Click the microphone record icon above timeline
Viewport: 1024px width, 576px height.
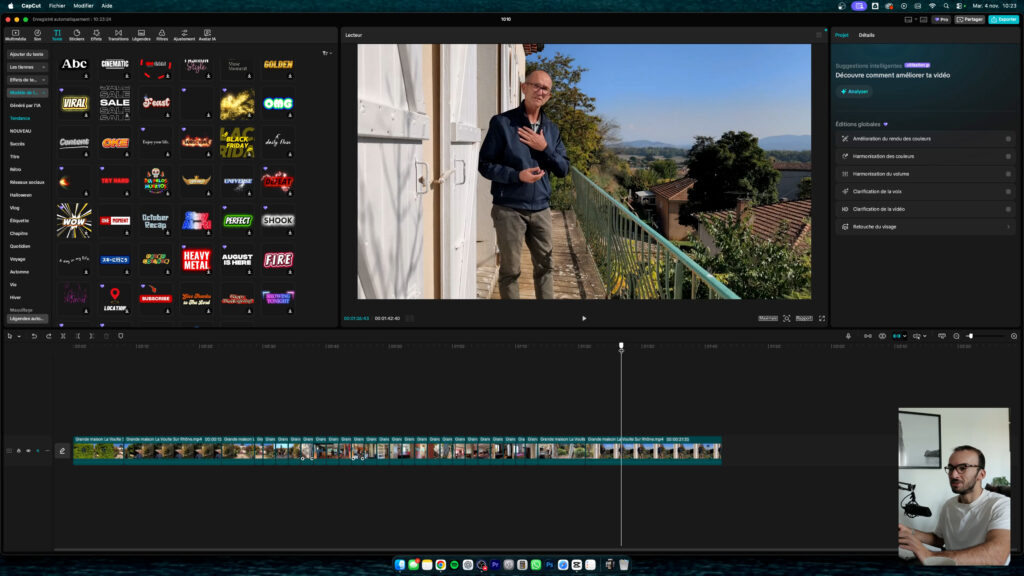coord(847,336)
